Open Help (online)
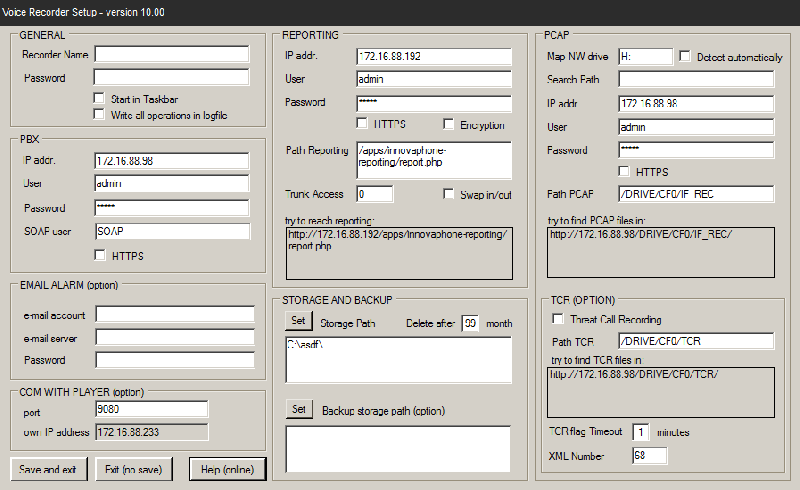 click(228, 469)
